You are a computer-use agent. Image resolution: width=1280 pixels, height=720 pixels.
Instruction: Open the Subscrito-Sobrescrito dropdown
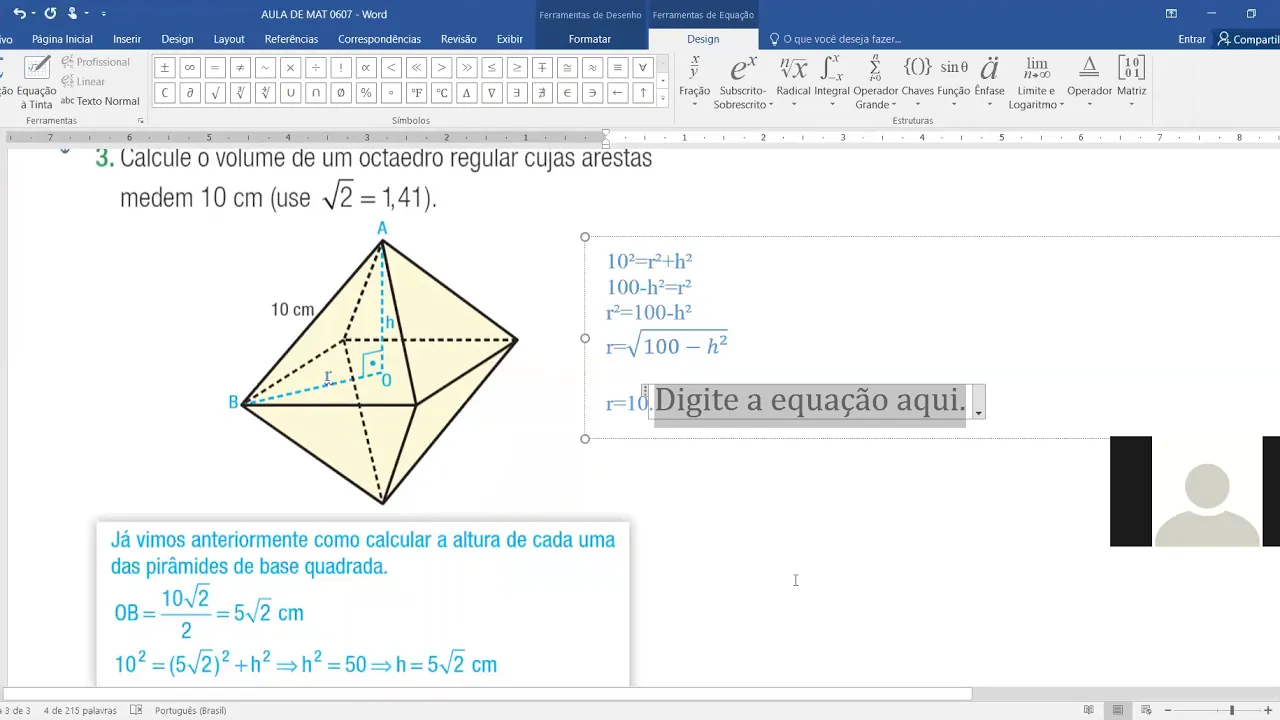[x=743, y=82]
